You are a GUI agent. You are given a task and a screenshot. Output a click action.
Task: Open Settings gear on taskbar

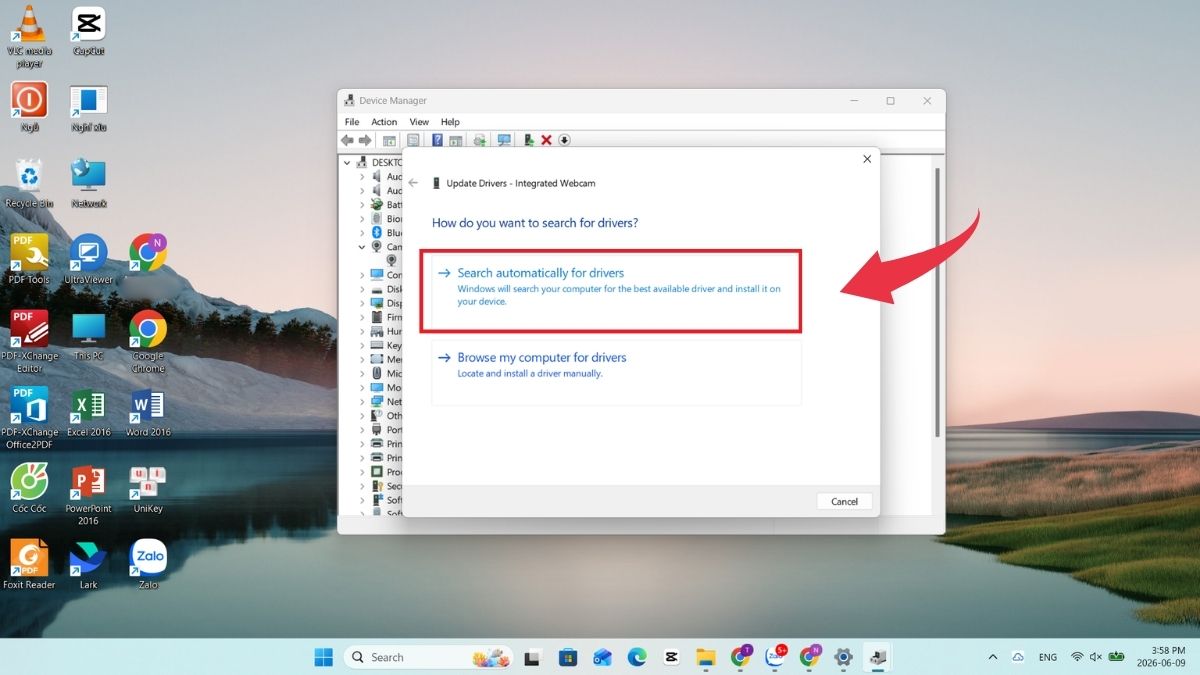tap(843, 657)
